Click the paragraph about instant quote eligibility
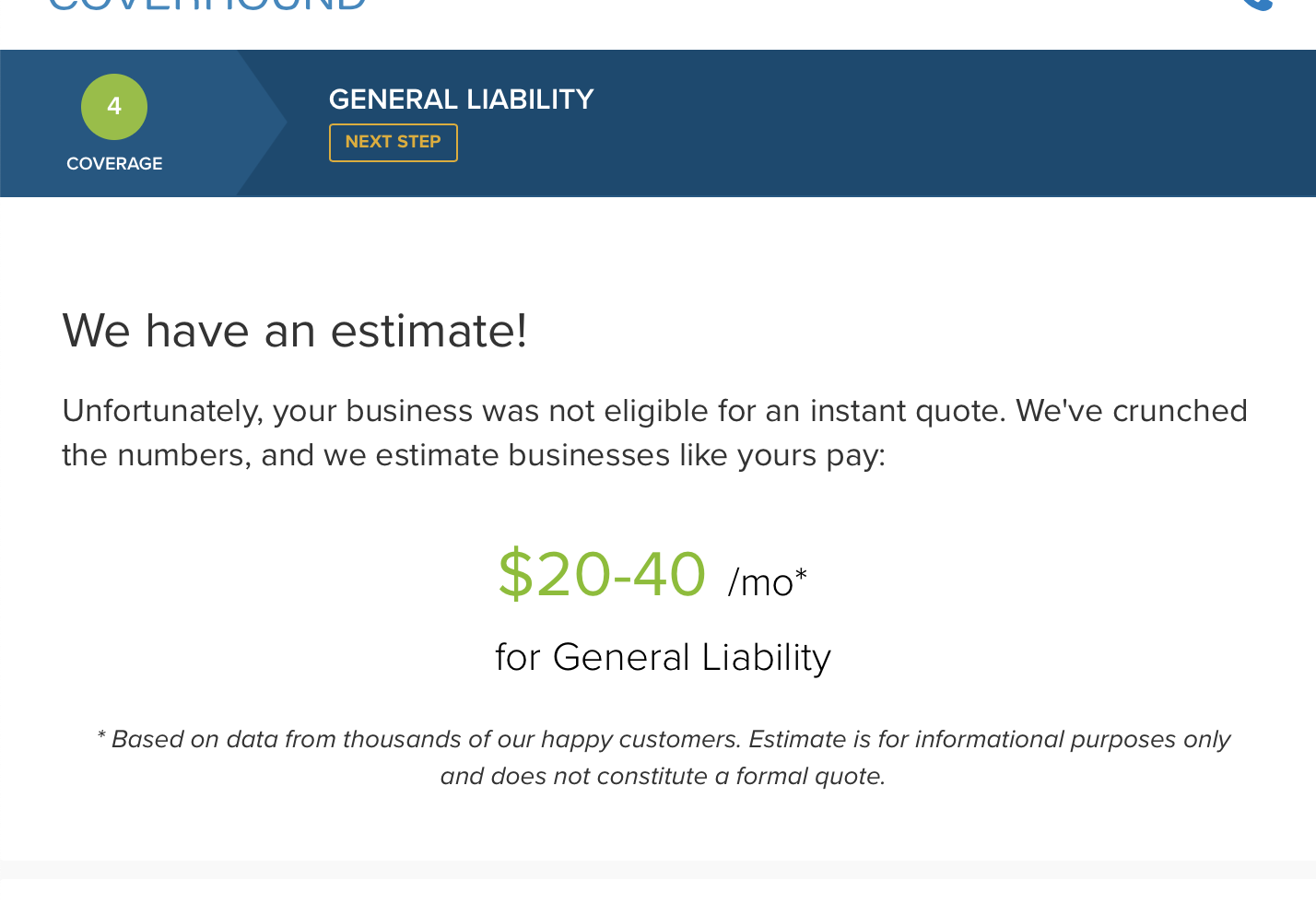The width and height of the screenshot is (1316, 903). (654, 433)
